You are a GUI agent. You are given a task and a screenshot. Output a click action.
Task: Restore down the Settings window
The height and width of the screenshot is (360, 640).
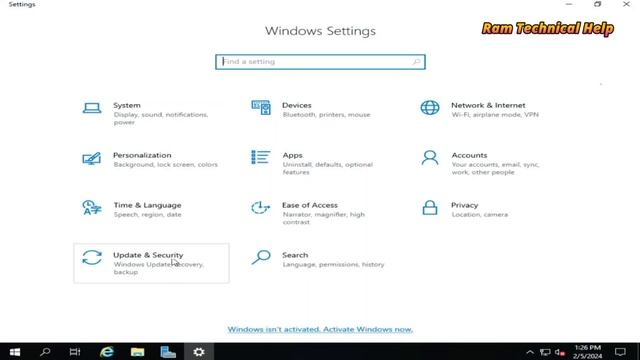pyautogui.click(x=598, y=4)
